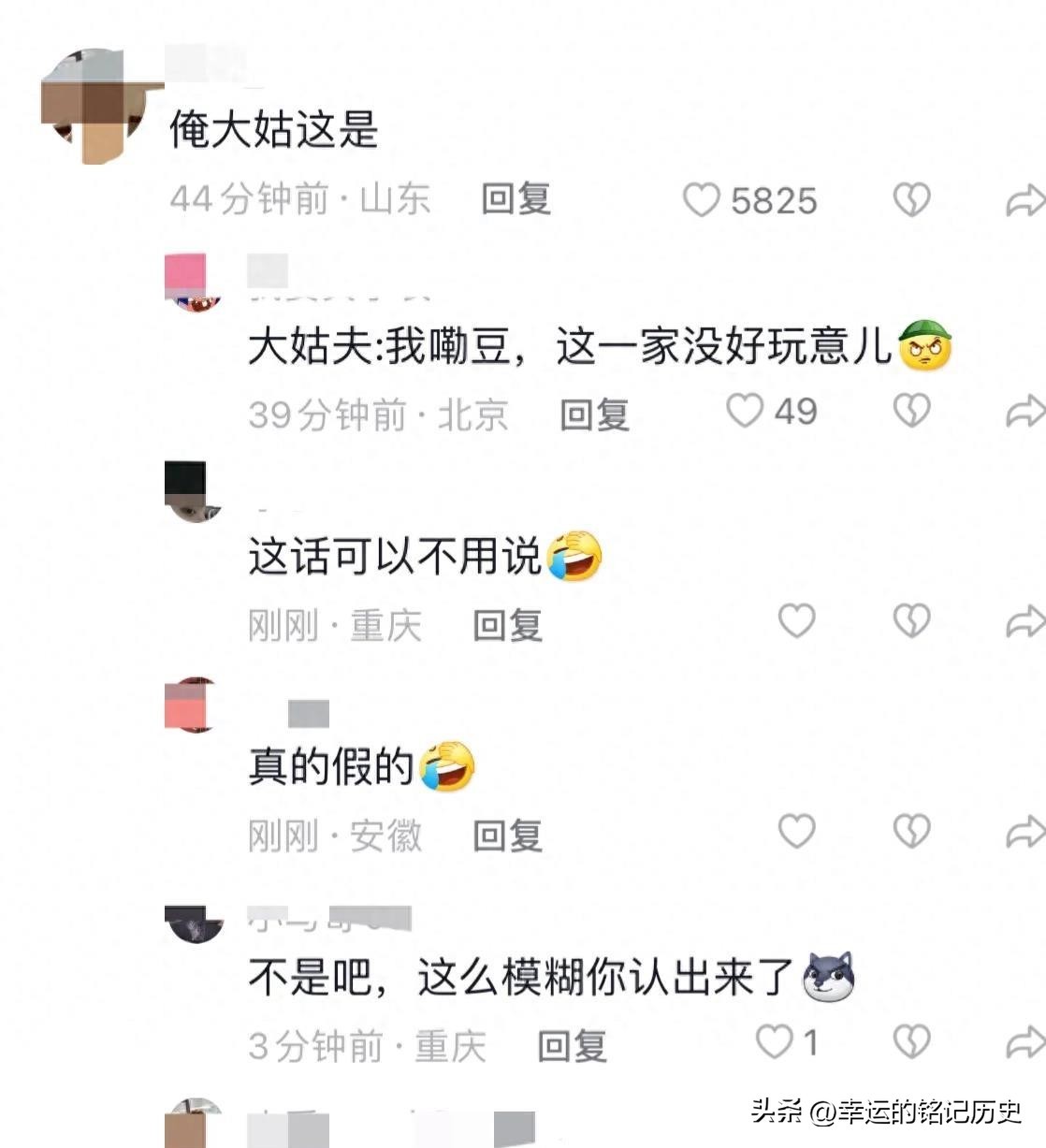The width and height of the screenshot is (1046, 1148).
Task: Like the 真的假的 comment
Action: [797, 831]
